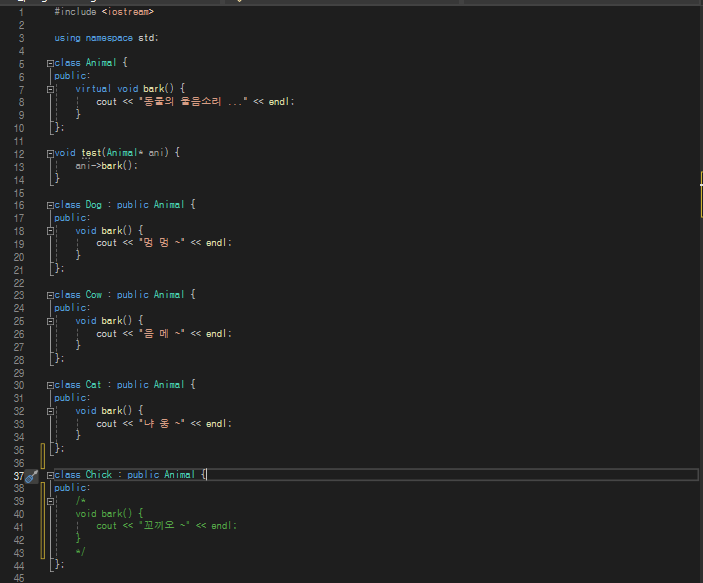The width and height of the screenshot is (703, 583).
Task: Collapse the comment block in class Chick
Action: point(50,501)
